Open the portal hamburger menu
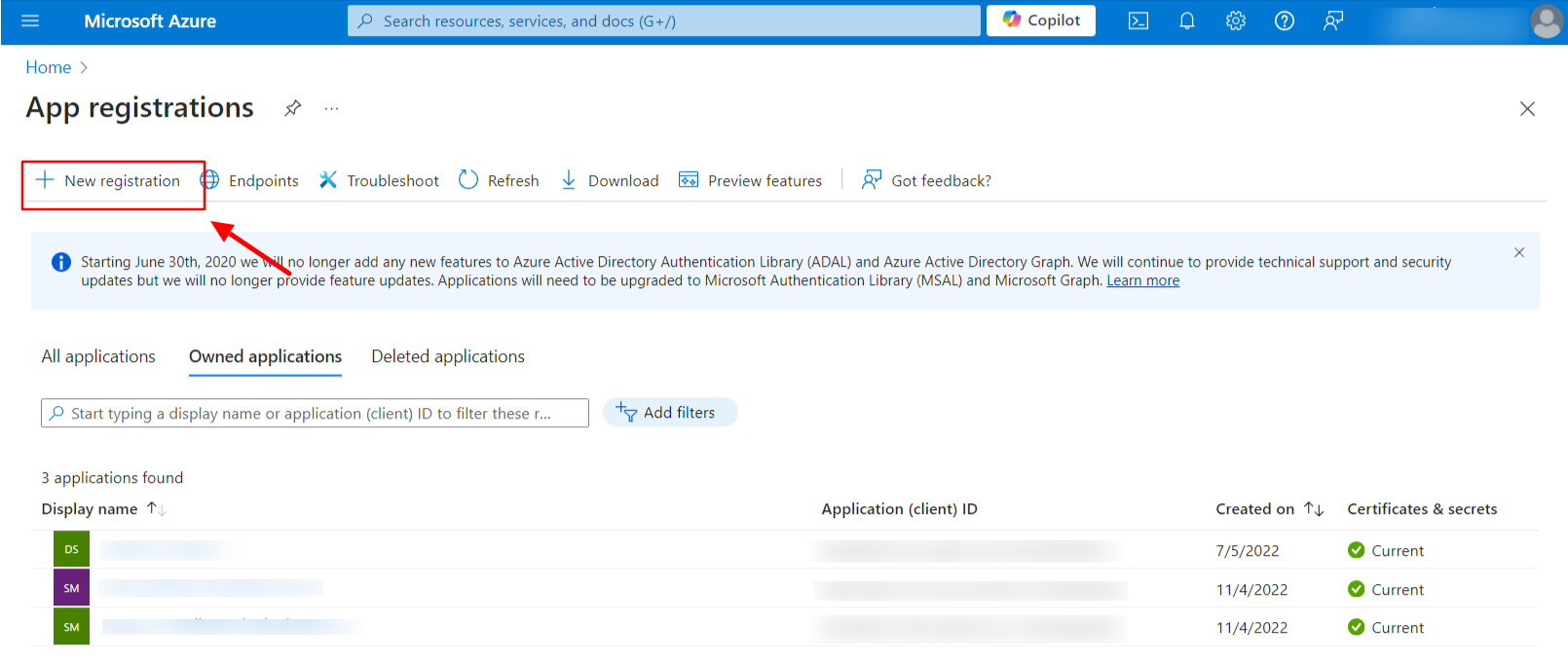The width and height of the screenshot is (1568, 662). 30,20
